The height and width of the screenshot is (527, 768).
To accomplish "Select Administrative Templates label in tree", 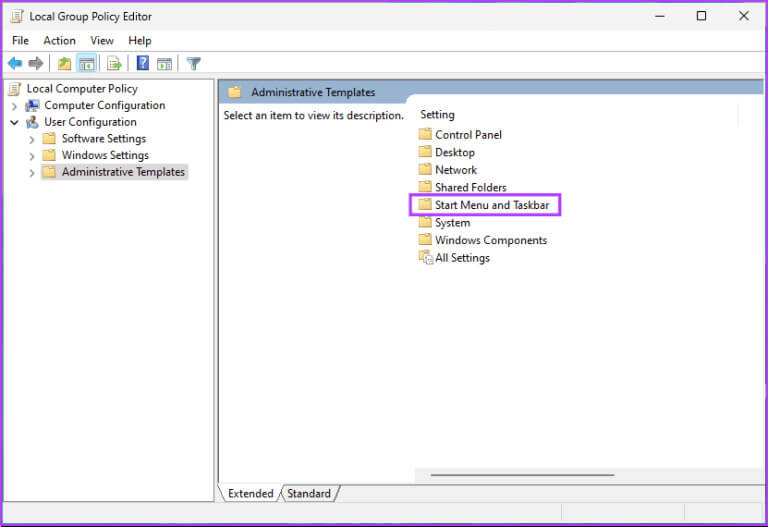I will [123, 172].
